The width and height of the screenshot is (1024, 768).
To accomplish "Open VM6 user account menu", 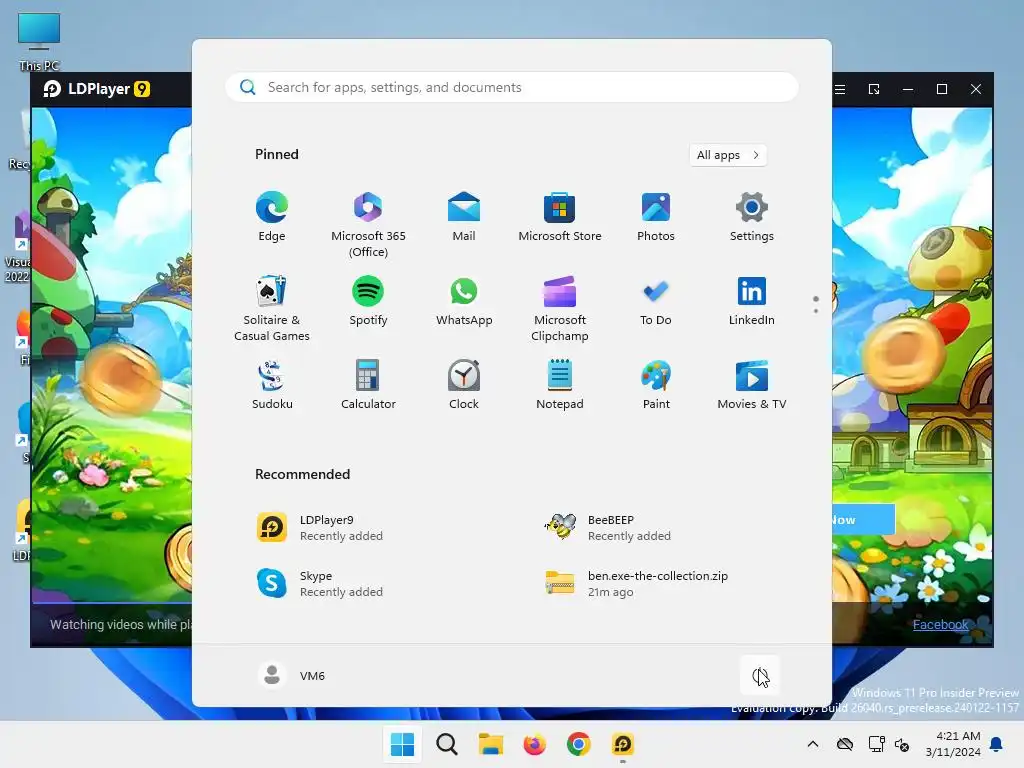I will [x=292, y=675].
